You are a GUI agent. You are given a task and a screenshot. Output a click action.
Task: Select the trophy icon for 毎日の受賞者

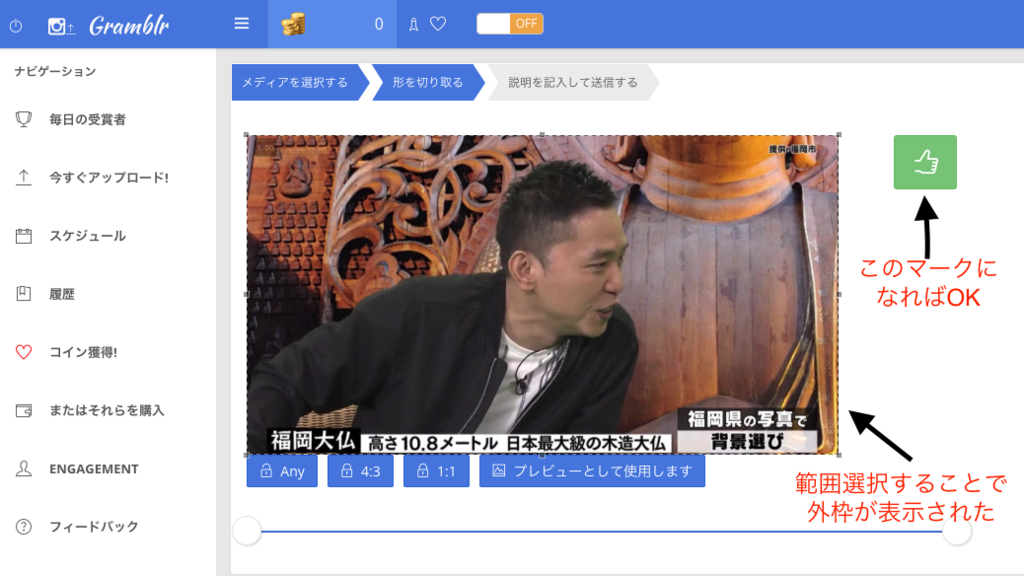(x=22, y=120)
